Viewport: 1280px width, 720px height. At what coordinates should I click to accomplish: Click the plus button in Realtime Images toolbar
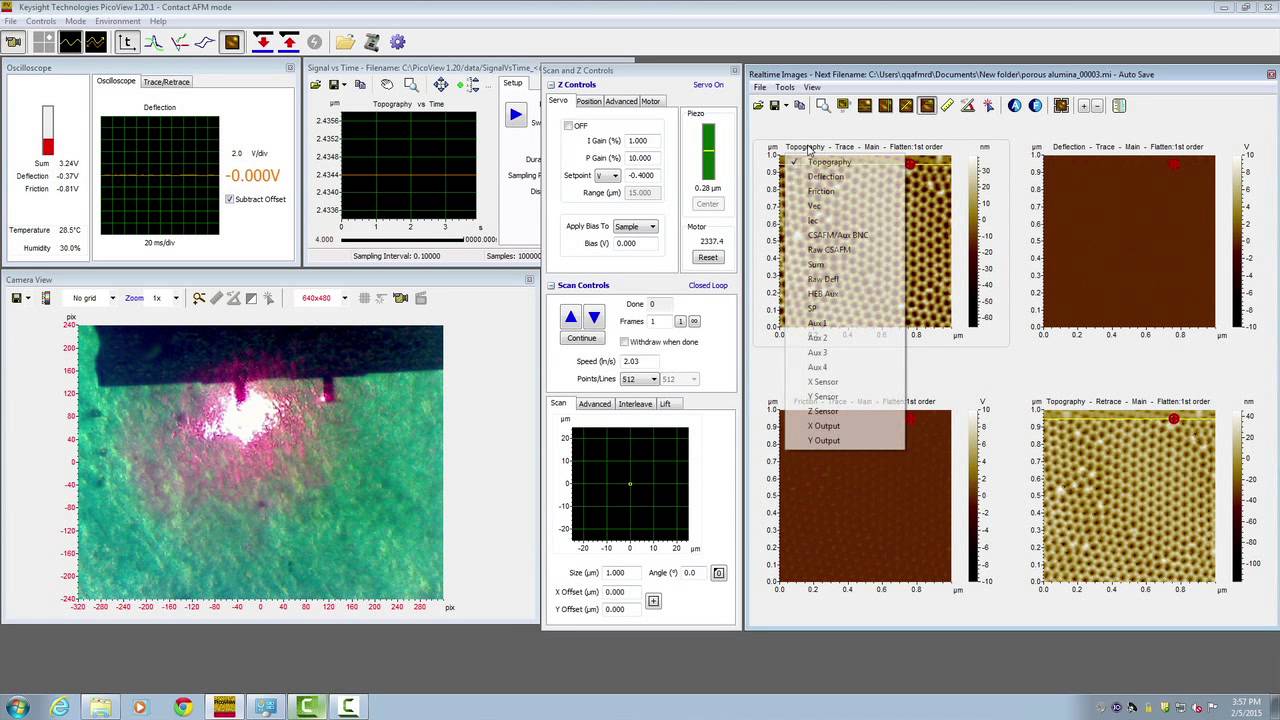[x=1085, y=105]
